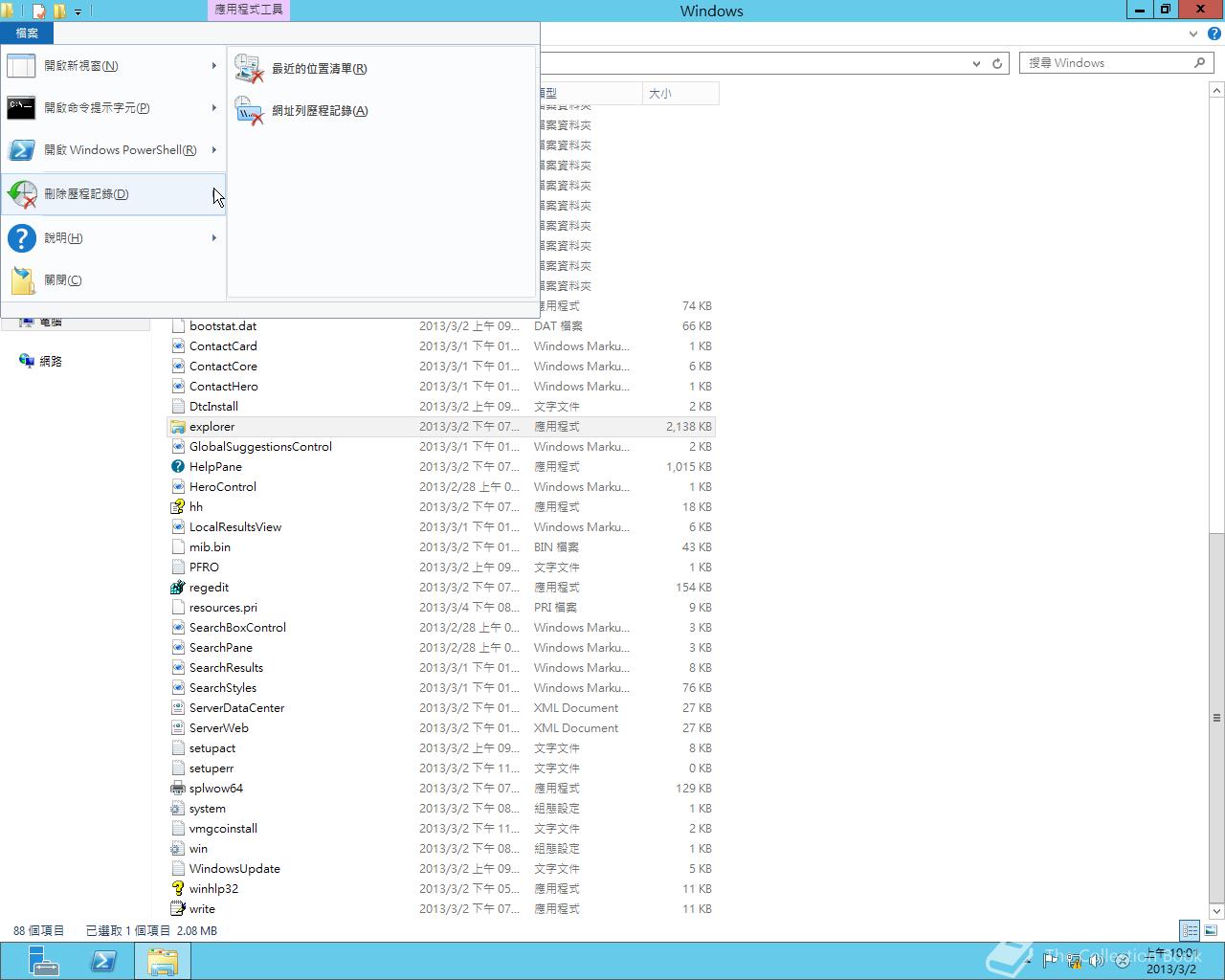This screenshot has width=1225, height=980.
Task: Click the close folder icon
Action: (x=21, y=280)
